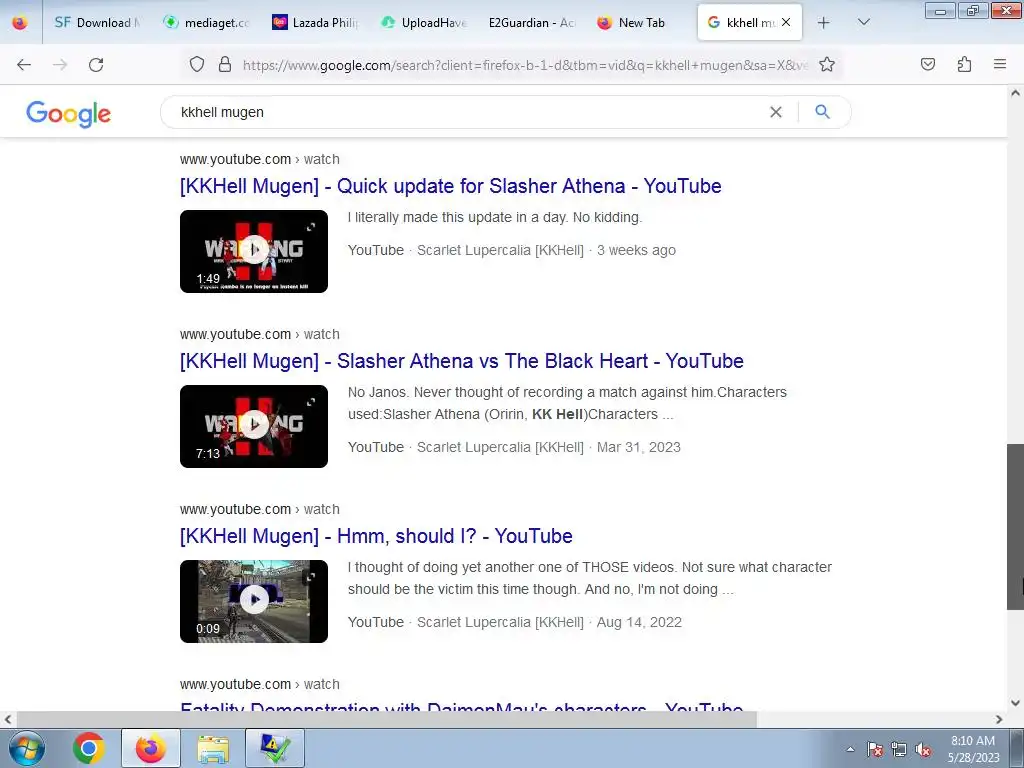Click the horizontal scrollbar thumb
The width and height of the screenshot is (1024, 768).
(385, 719)
